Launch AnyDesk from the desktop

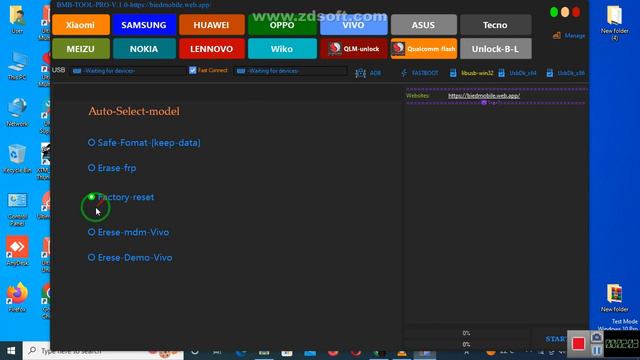pyautogui.click(x=17, y=251)
